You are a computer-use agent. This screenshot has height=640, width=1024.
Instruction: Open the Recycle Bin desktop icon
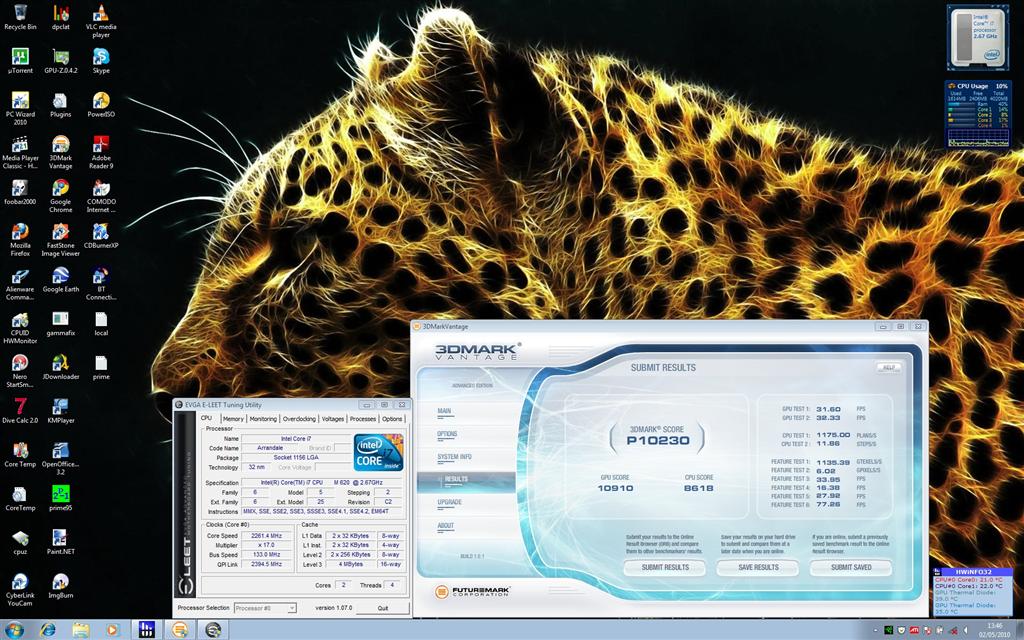(20, 17)
